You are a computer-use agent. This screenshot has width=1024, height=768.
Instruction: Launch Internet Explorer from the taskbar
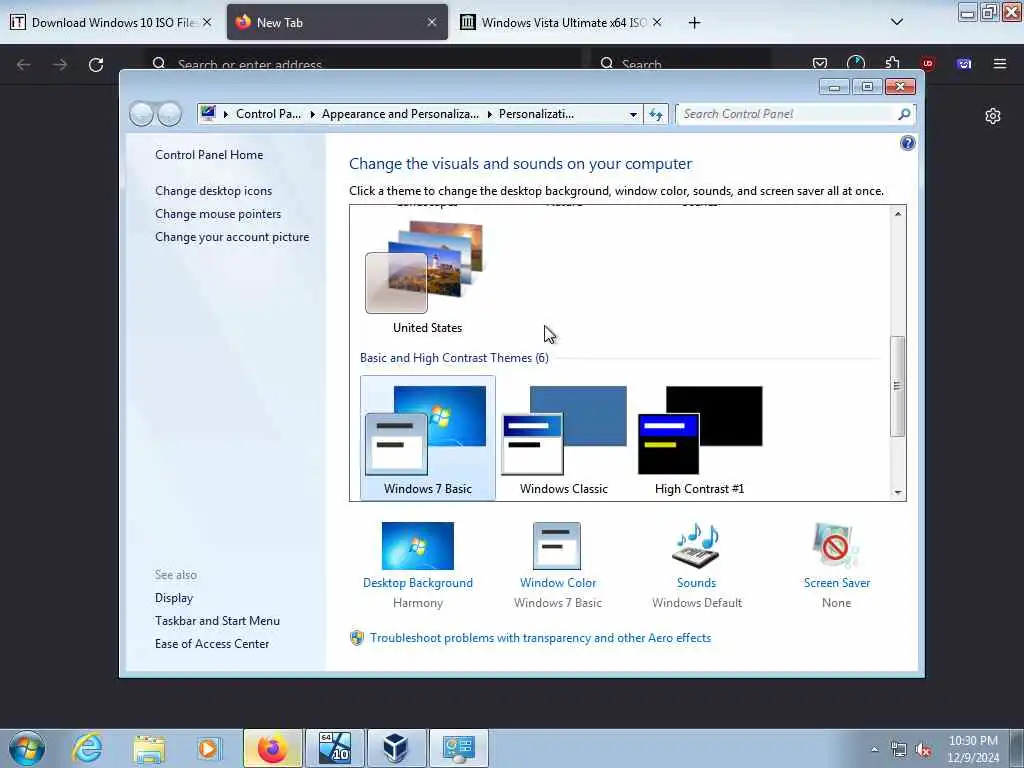coord(88,748)
